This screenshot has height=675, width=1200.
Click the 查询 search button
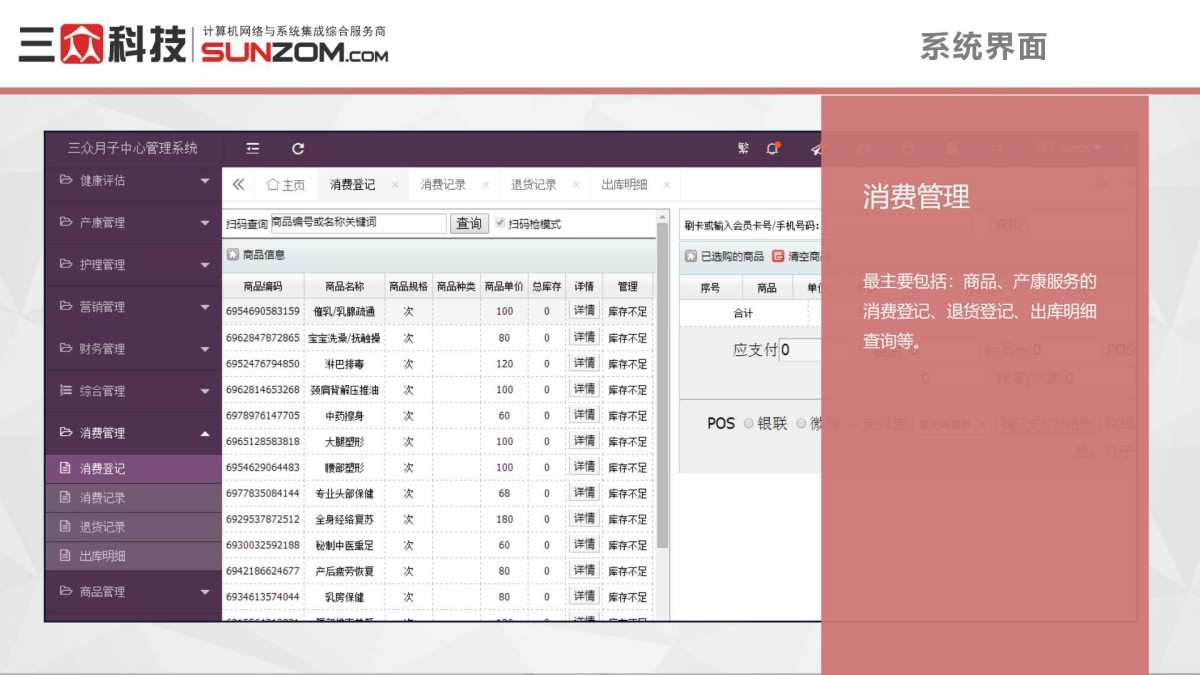click(467, 222)
